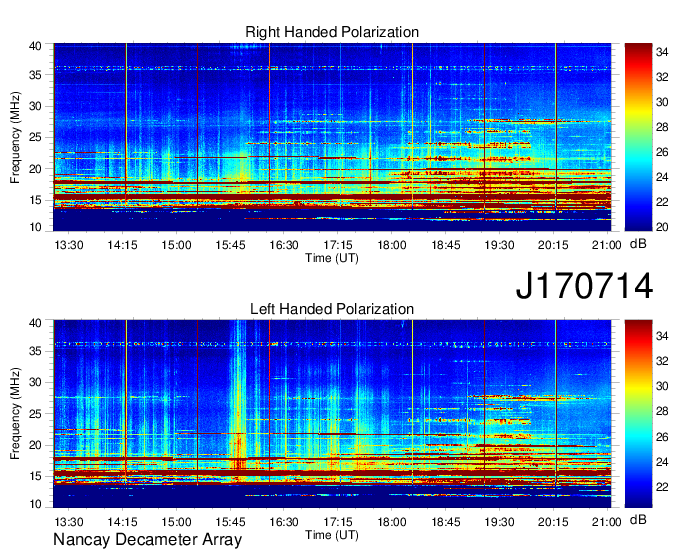
Task: Click 18:45 tick on left-handed plot time axis
Action: 445,522
